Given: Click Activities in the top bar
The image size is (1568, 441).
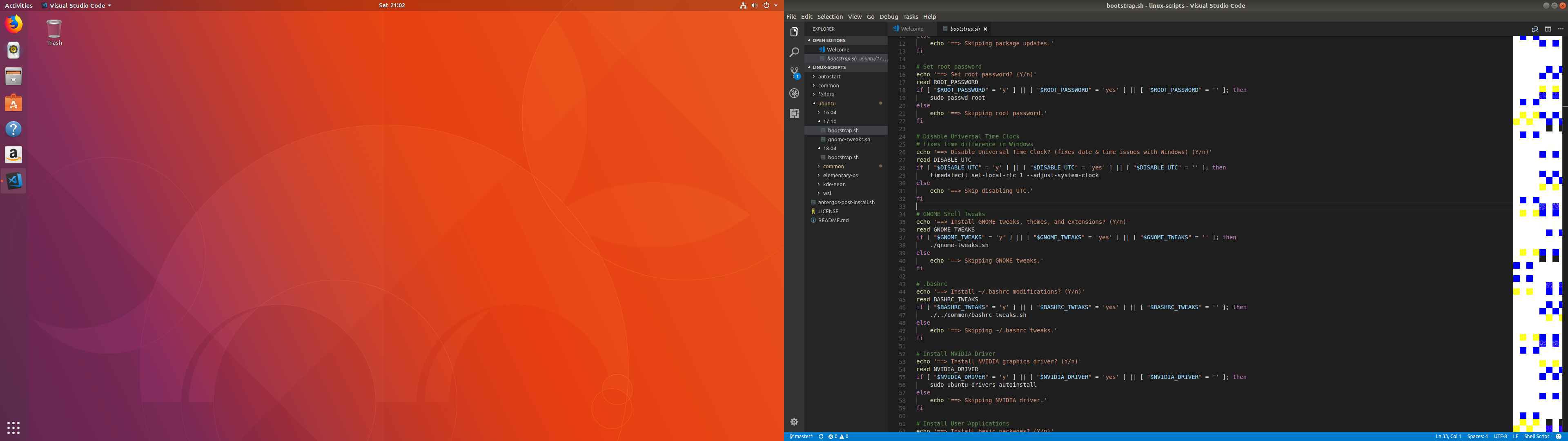Looking at the screenshot, I should click(18, 5).
